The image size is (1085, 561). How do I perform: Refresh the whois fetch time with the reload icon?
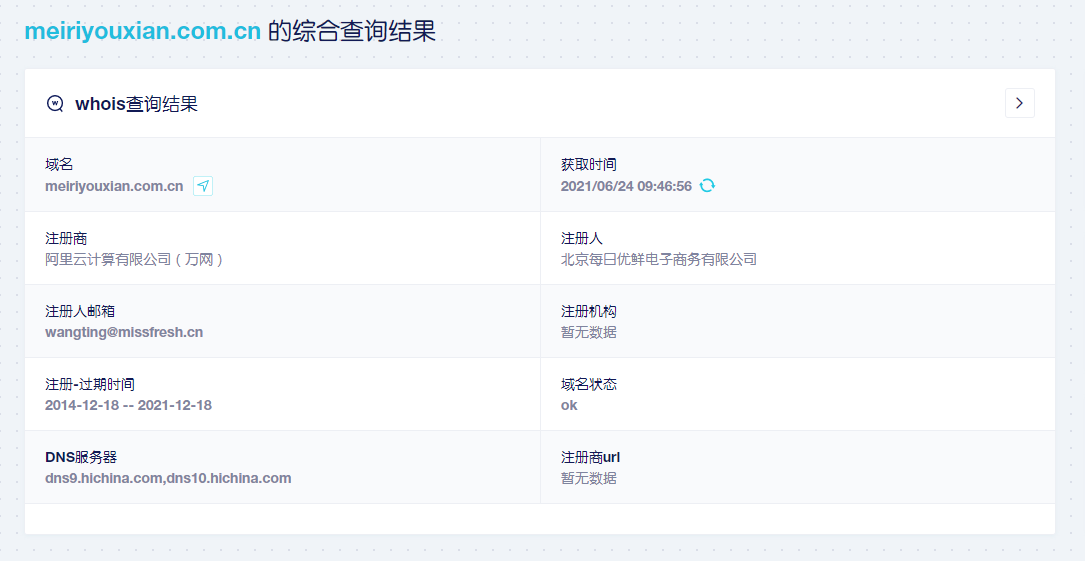tap(706, 185)
